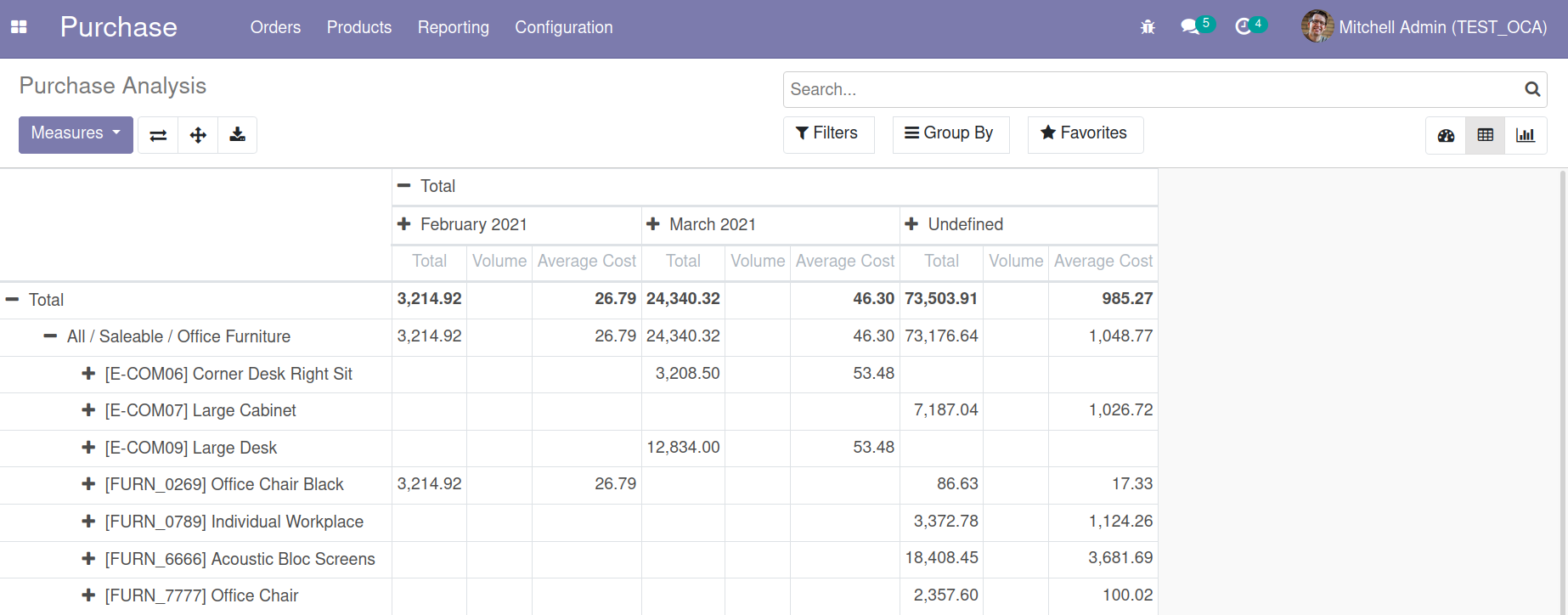Open the conversations messages icon

1191,27
